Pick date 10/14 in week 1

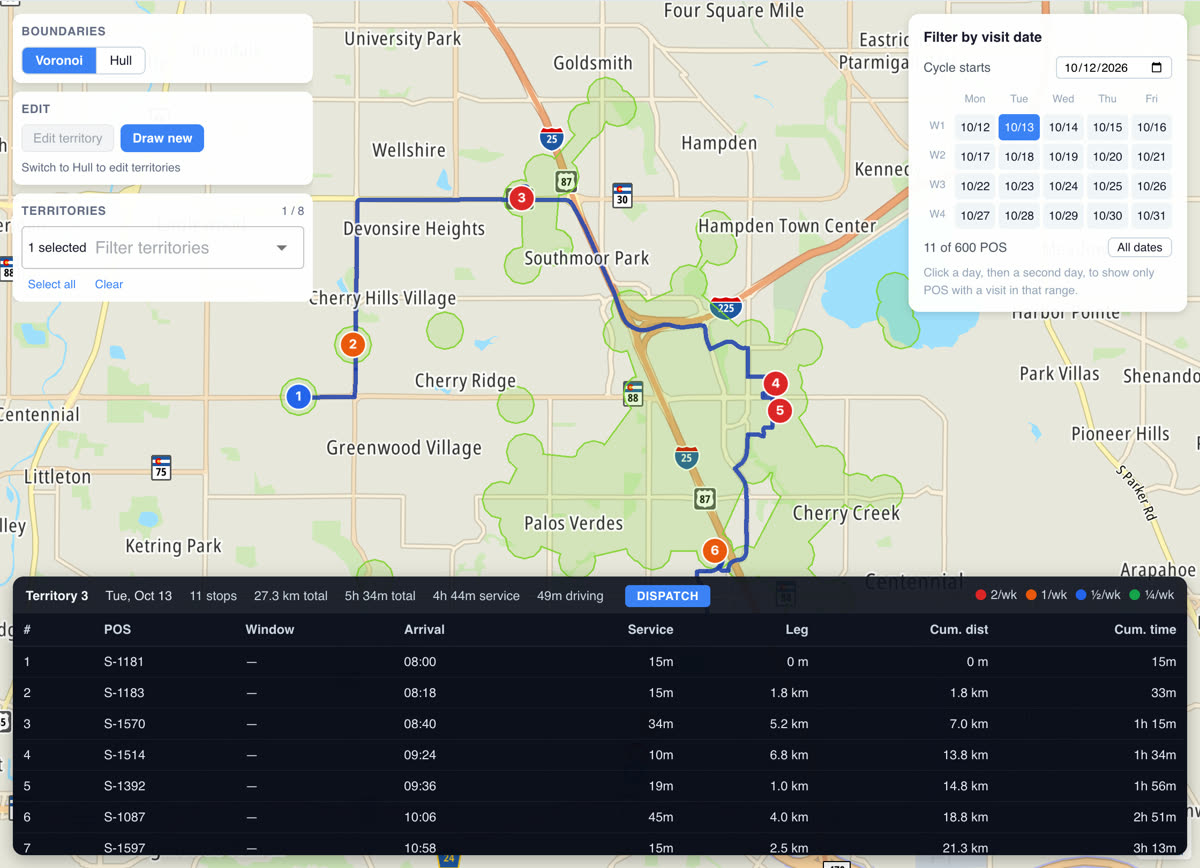coord(1063,127)
